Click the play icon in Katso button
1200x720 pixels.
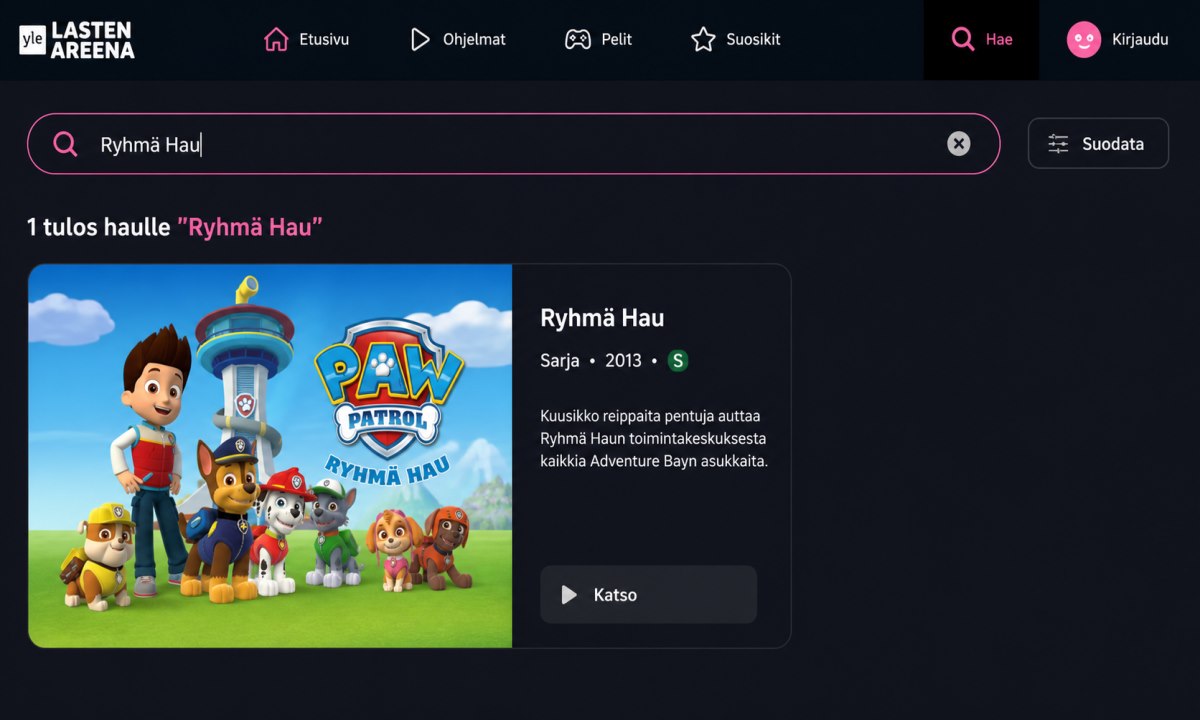point(569,595)
